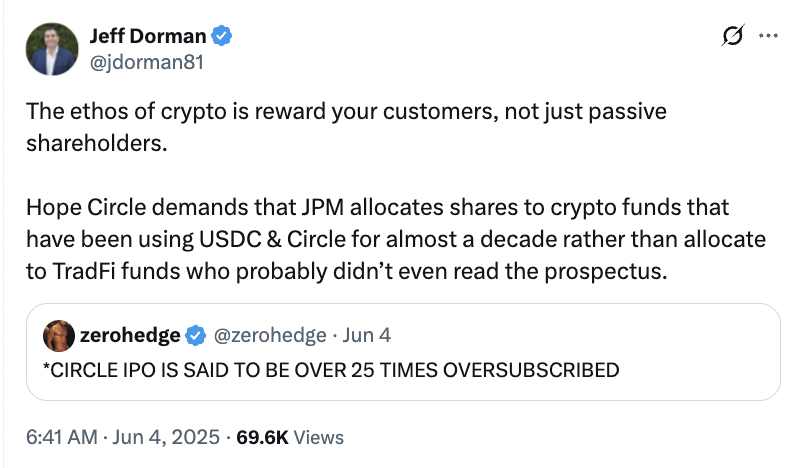Click Jeff Dorman's profile picture
Viewport: 800px width, 468px height.
coord(54,49)
